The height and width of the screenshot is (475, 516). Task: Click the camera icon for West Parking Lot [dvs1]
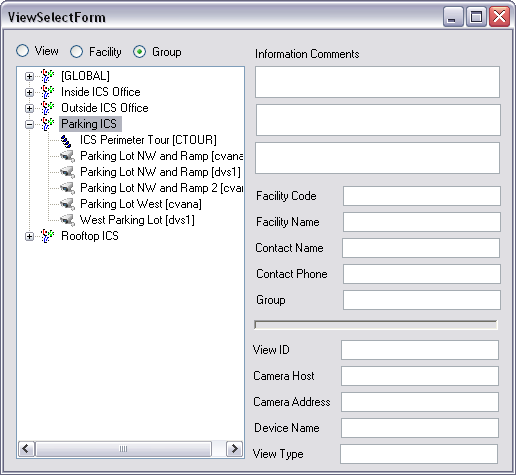67,220
